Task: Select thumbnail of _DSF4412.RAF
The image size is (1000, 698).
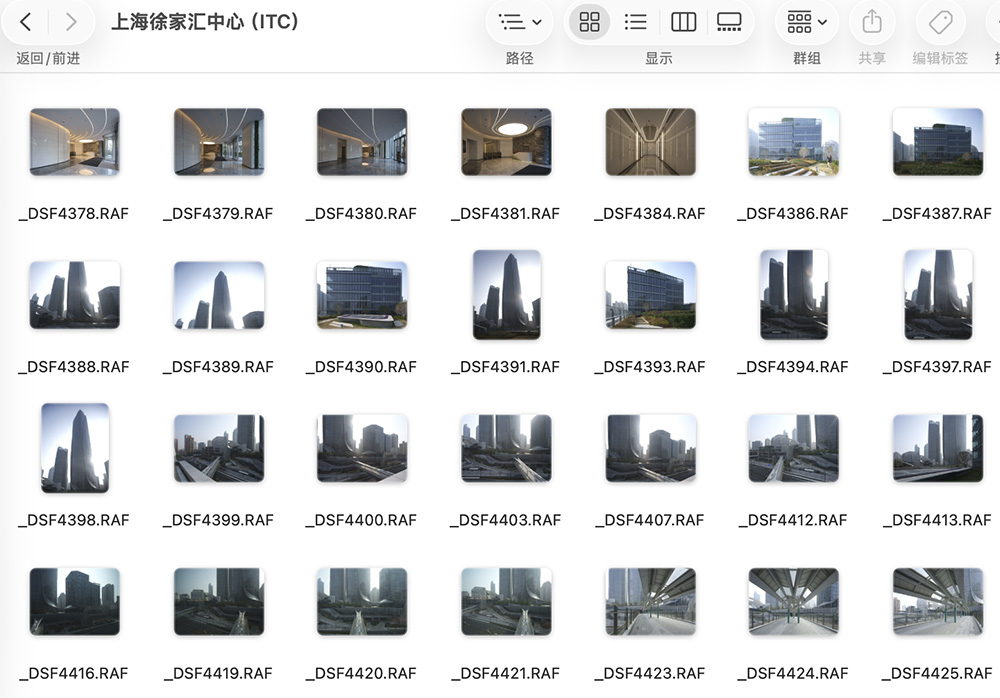Action: coord(794,448)
